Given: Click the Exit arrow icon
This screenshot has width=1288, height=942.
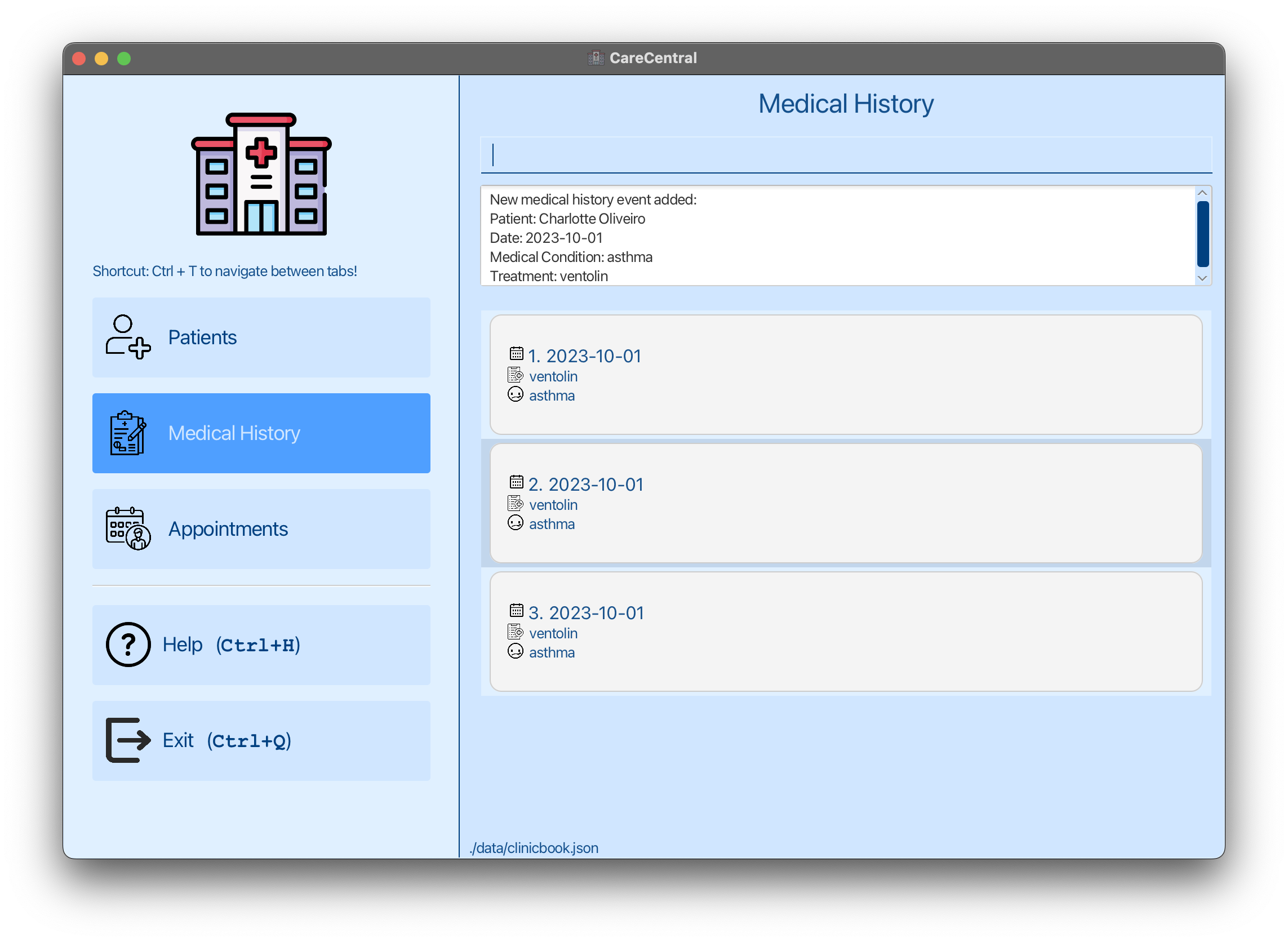Looking at the screenshot, I should tap(128, 740).
